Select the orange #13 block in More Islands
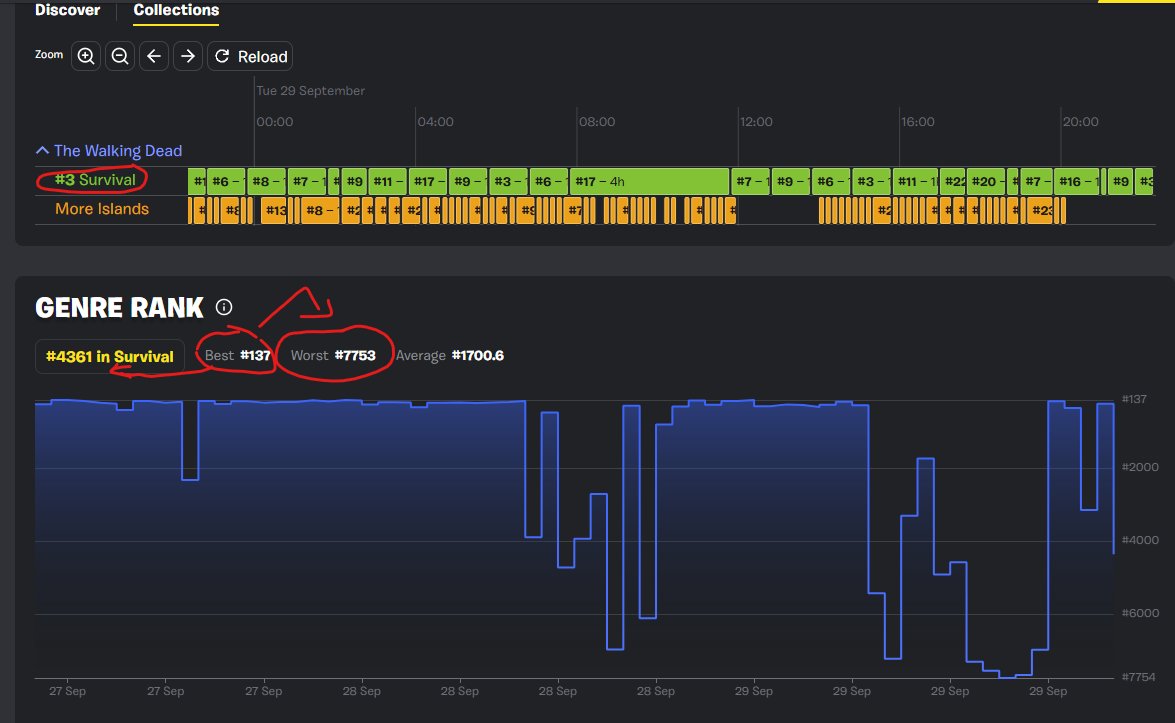The height and width of the screenshot is (723, 1175). [274, 211]
